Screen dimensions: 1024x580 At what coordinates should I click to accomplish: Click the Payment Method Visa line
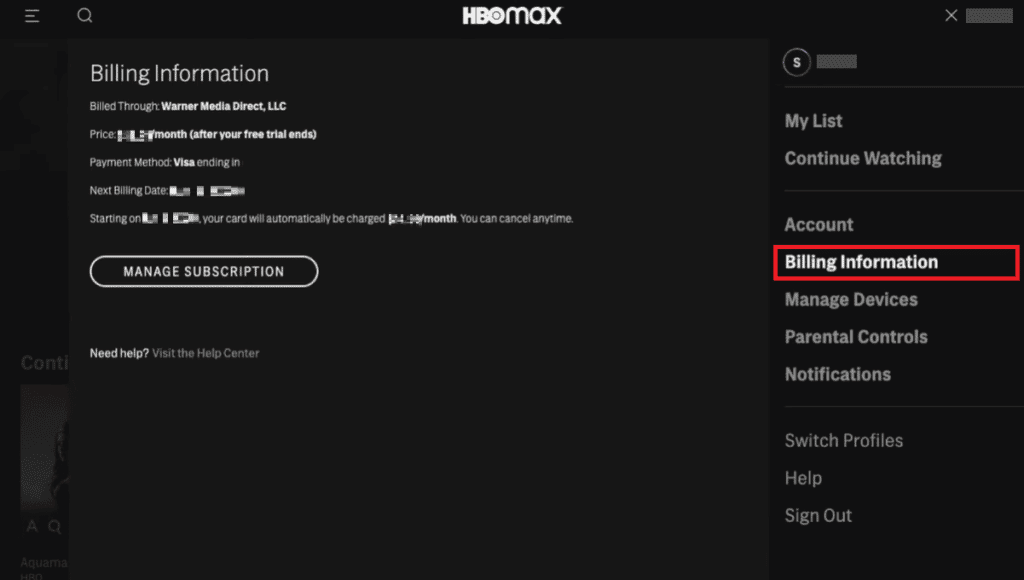click(165, 162)
